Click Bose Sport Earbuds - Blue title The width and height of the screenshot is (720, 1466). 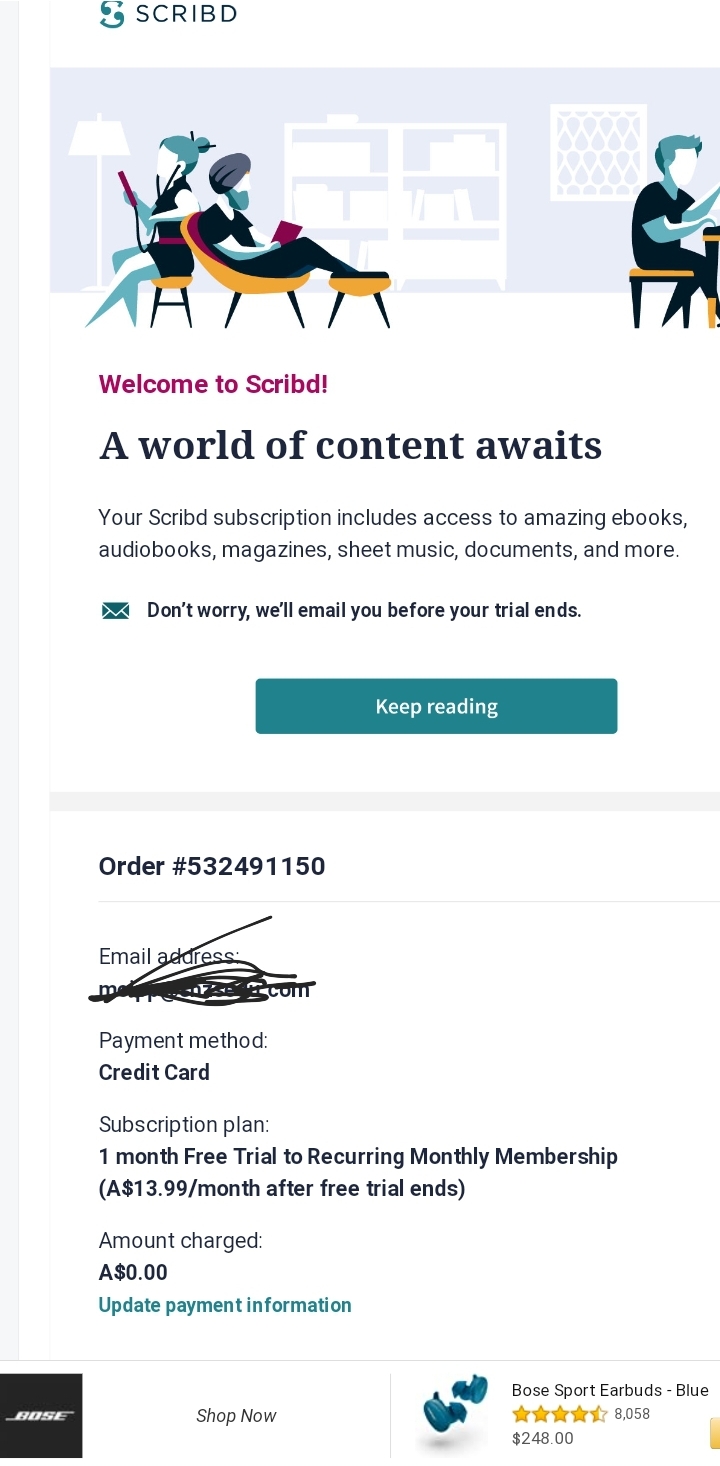pyautogui.click(x=610, y=1390)
